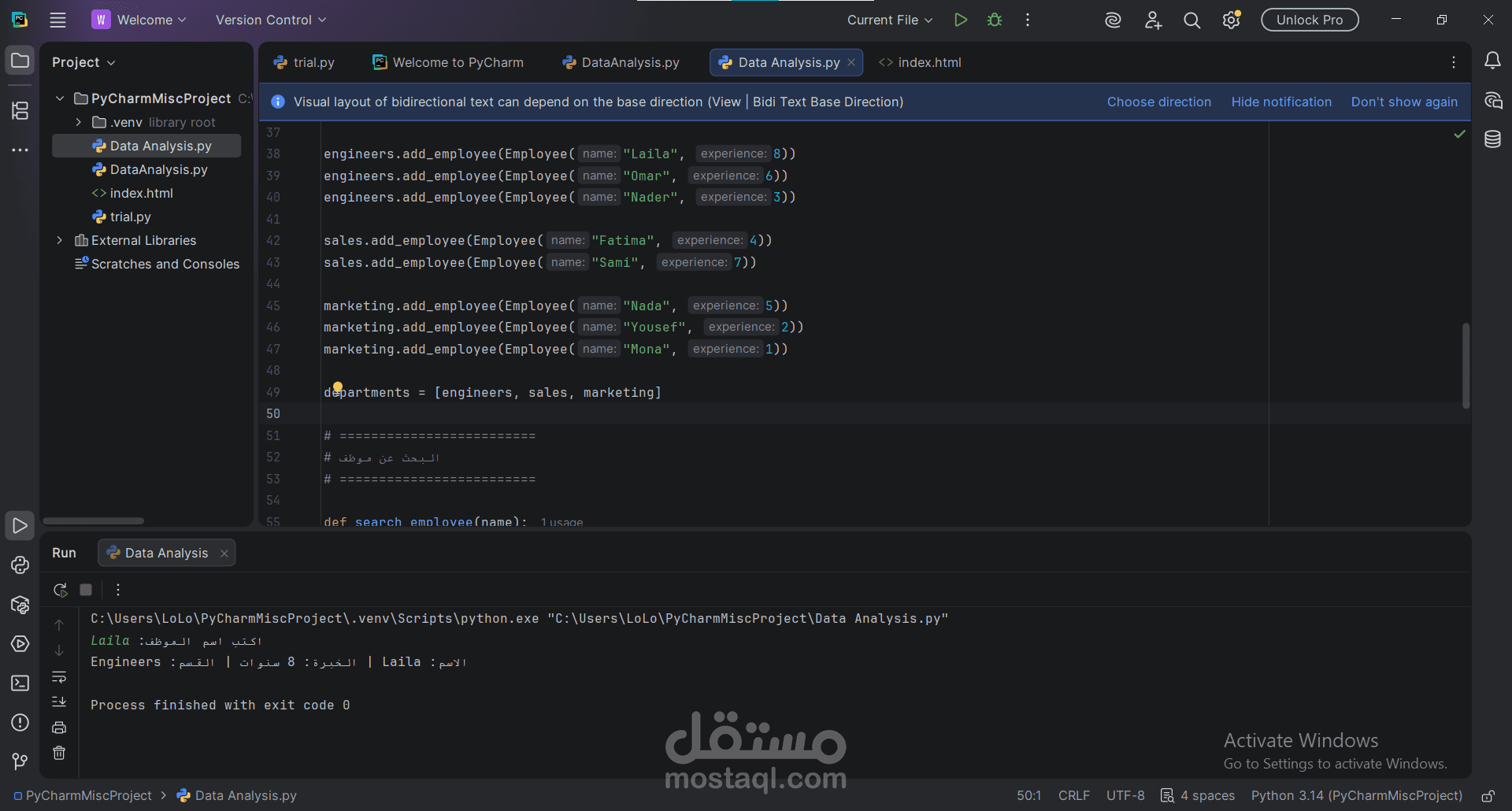Image resolution: width=1512 pixels, height=811 pixels.
Task: Switch to the trial.py editor tab
Action: (304, 62)
